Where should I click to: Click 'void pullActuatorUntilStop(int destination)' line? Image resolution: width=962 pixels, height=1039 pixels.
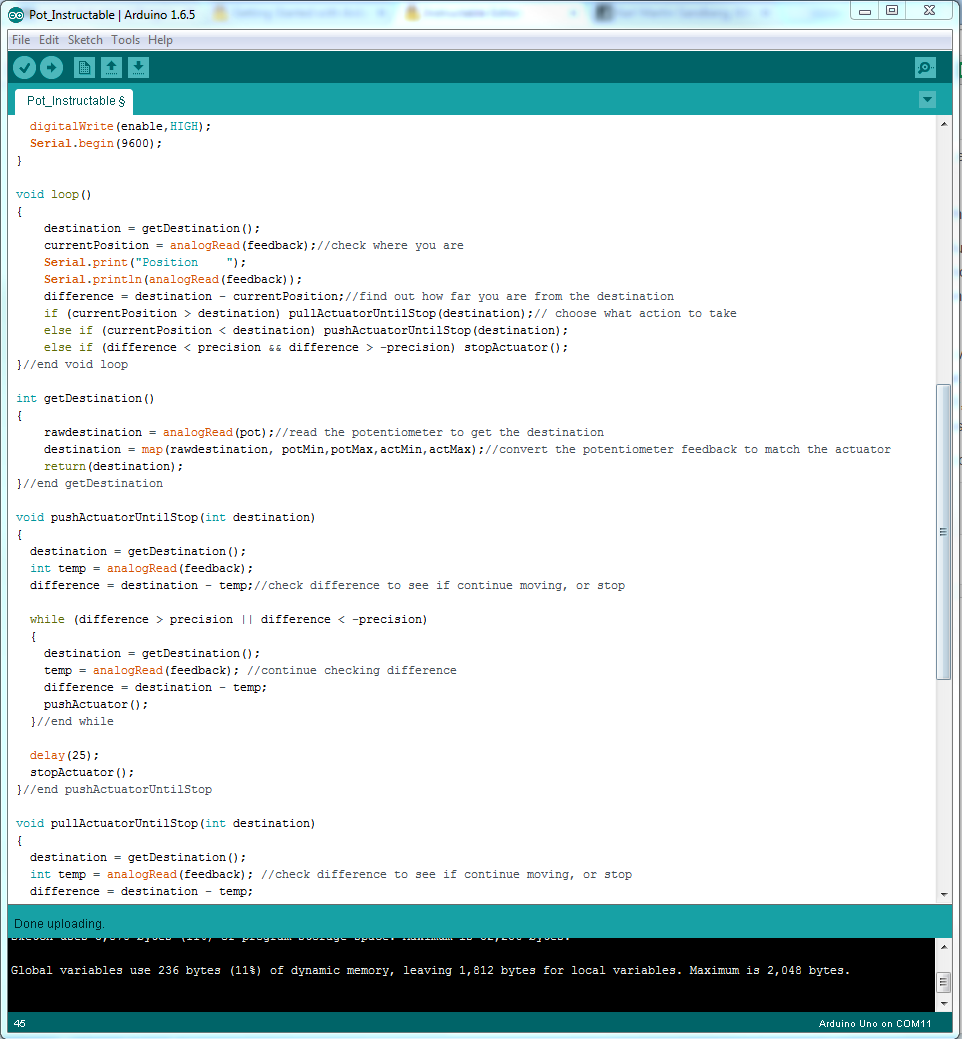click(x=166, y=823)
